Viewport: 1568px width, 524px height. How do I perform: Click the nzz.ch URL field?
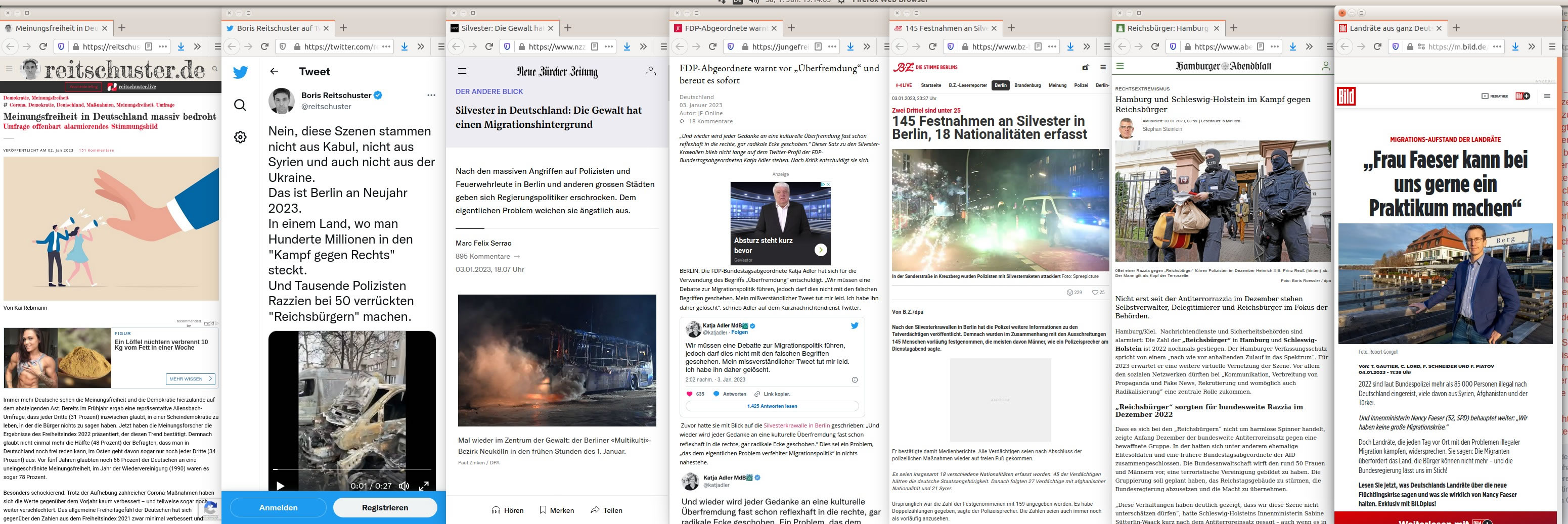coord(556,46)
